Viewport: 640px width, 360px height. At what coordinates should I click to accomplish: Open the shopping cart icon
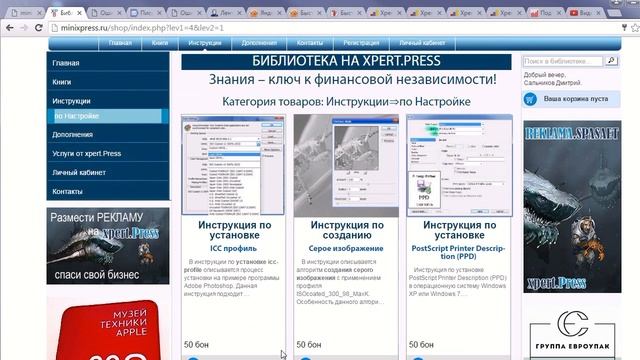tap(530, 99)
